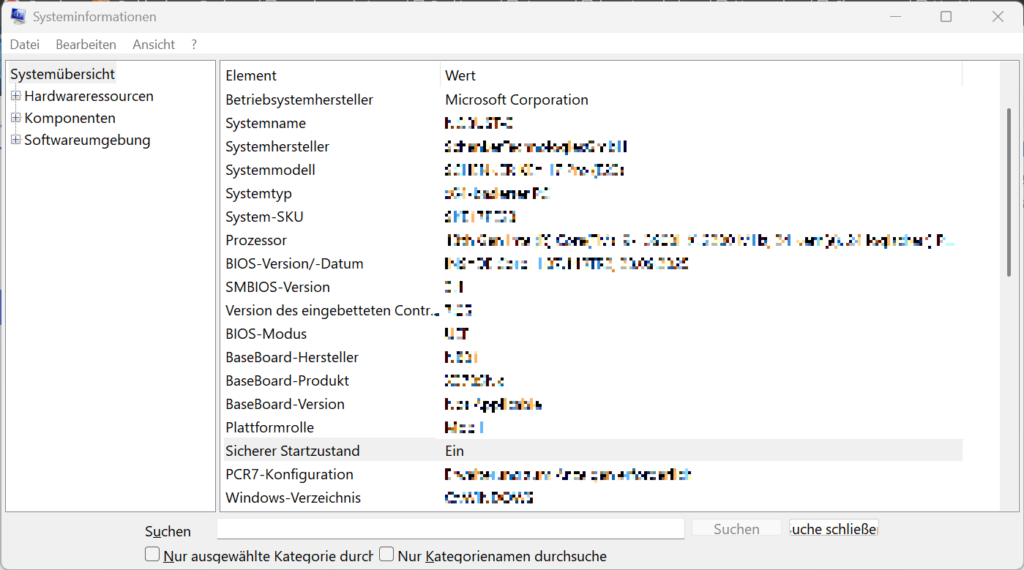Viewport: 1024px width, 570px height.
Task: Select Komponenten tree item
Action: click(x=70, y=118)
